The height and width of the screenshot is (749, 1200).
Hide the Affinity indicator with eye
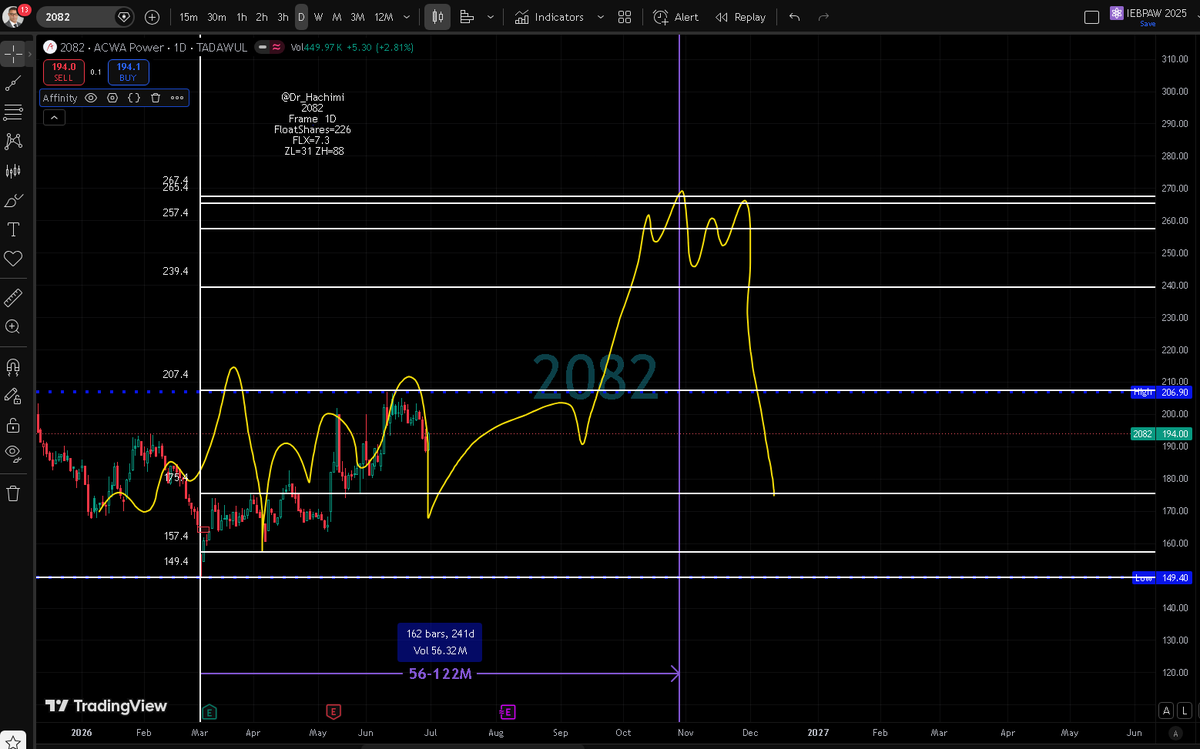click(x=90, y=98)
